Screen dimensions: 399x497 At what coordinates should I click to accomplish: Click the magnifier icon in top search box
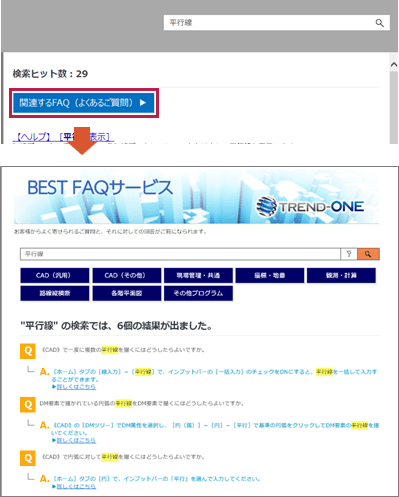point(379,23)
